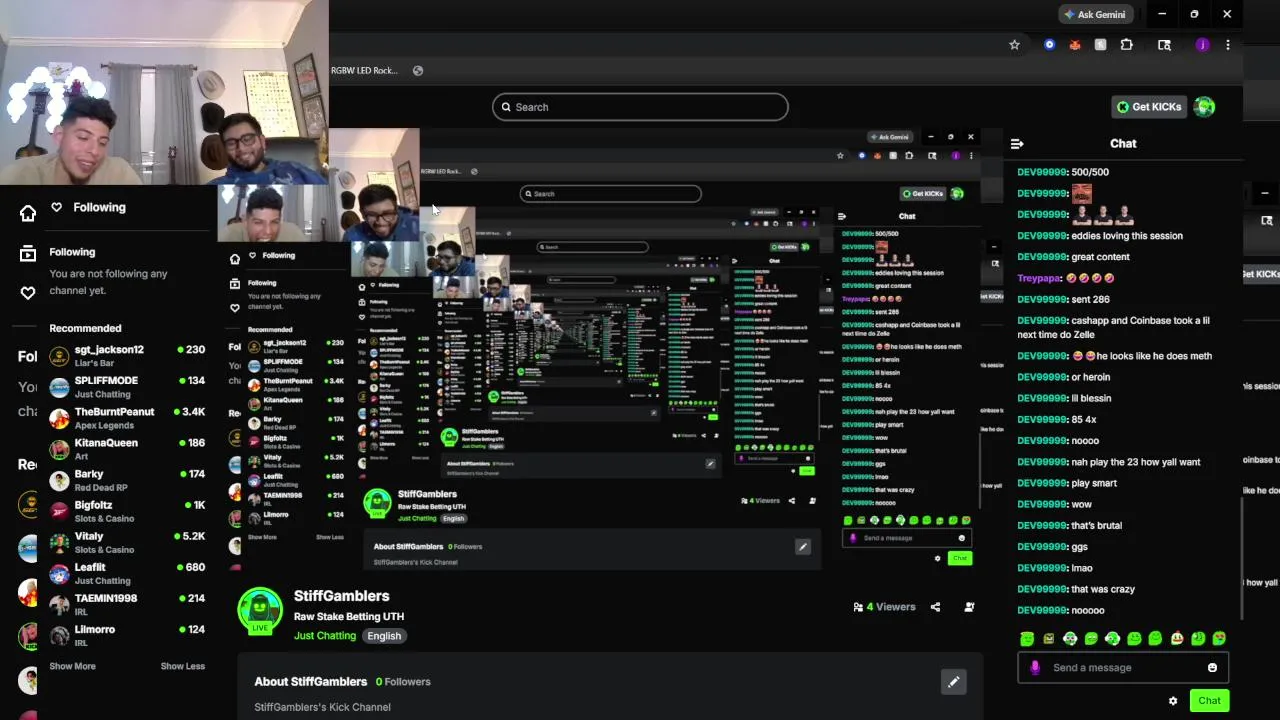Click the share icon beside Viewers
Screen dimensions: 1280x720
pos(935,607)
